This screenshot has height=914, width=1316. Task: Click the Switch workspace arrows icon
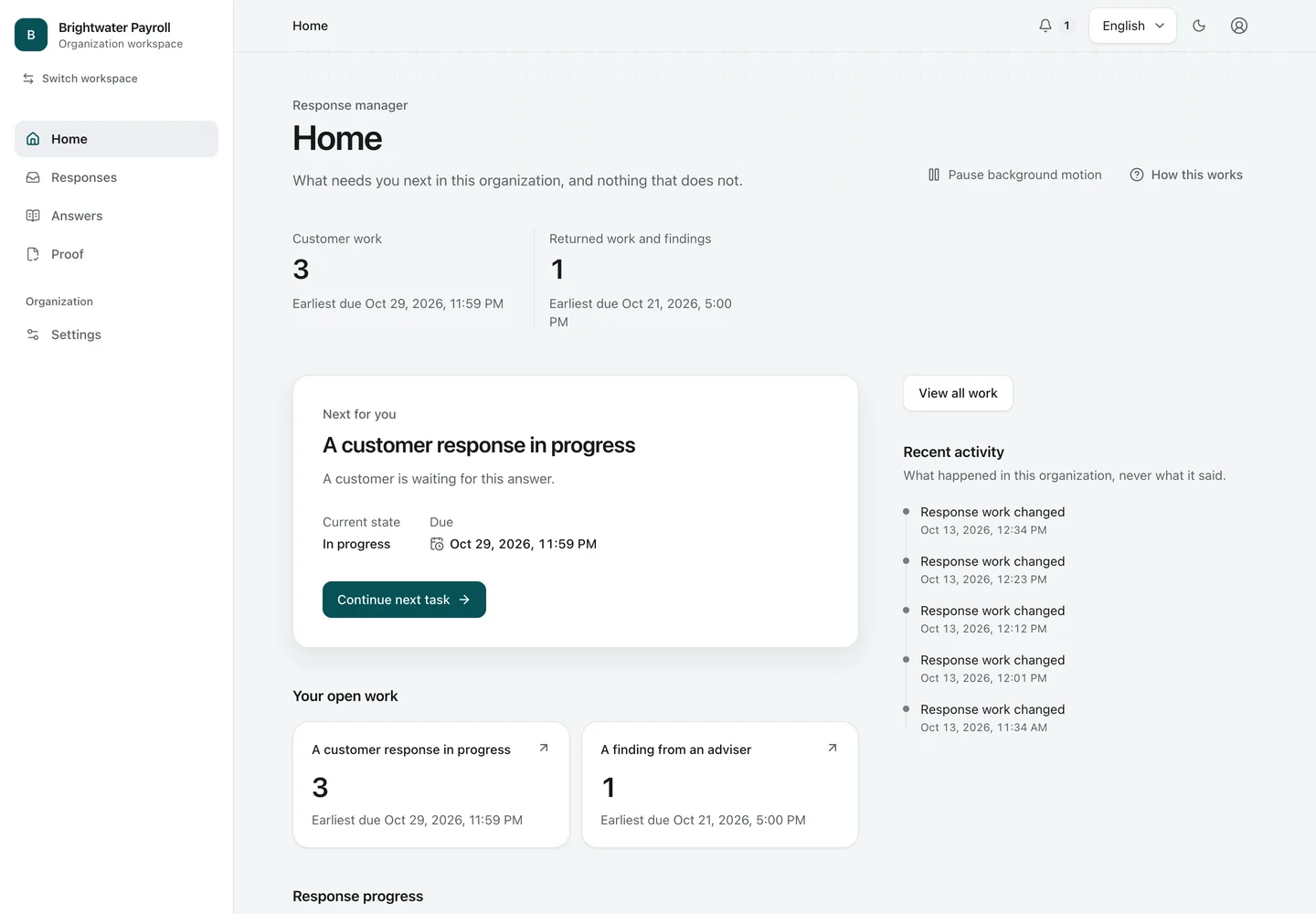[28, 79]
